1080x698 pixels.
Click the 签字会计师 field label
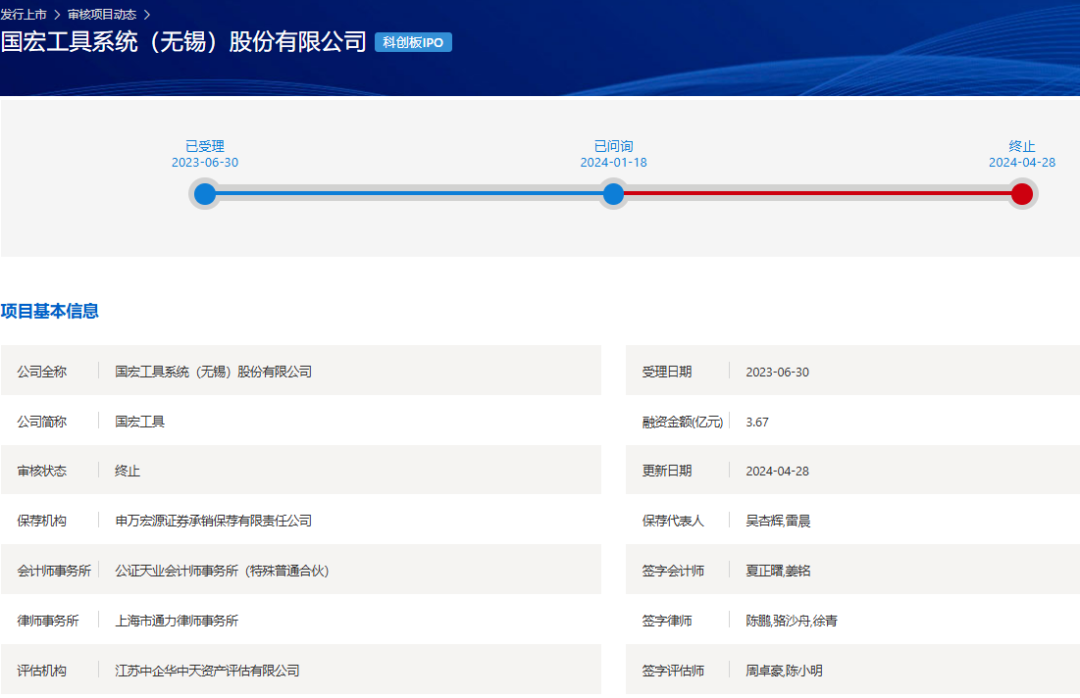point(673,571)
